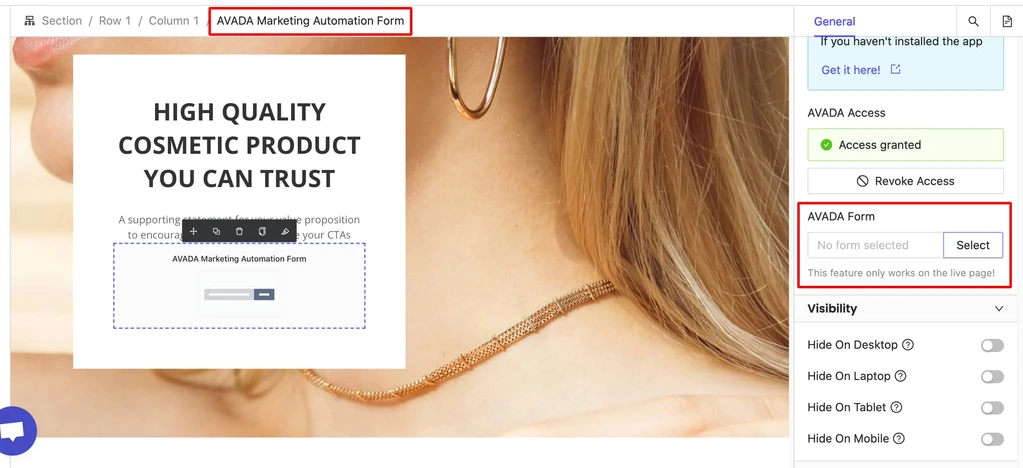1023x468 pixels.
Task: Open the search icon in settings panel
Action: [x=973, y=22]
